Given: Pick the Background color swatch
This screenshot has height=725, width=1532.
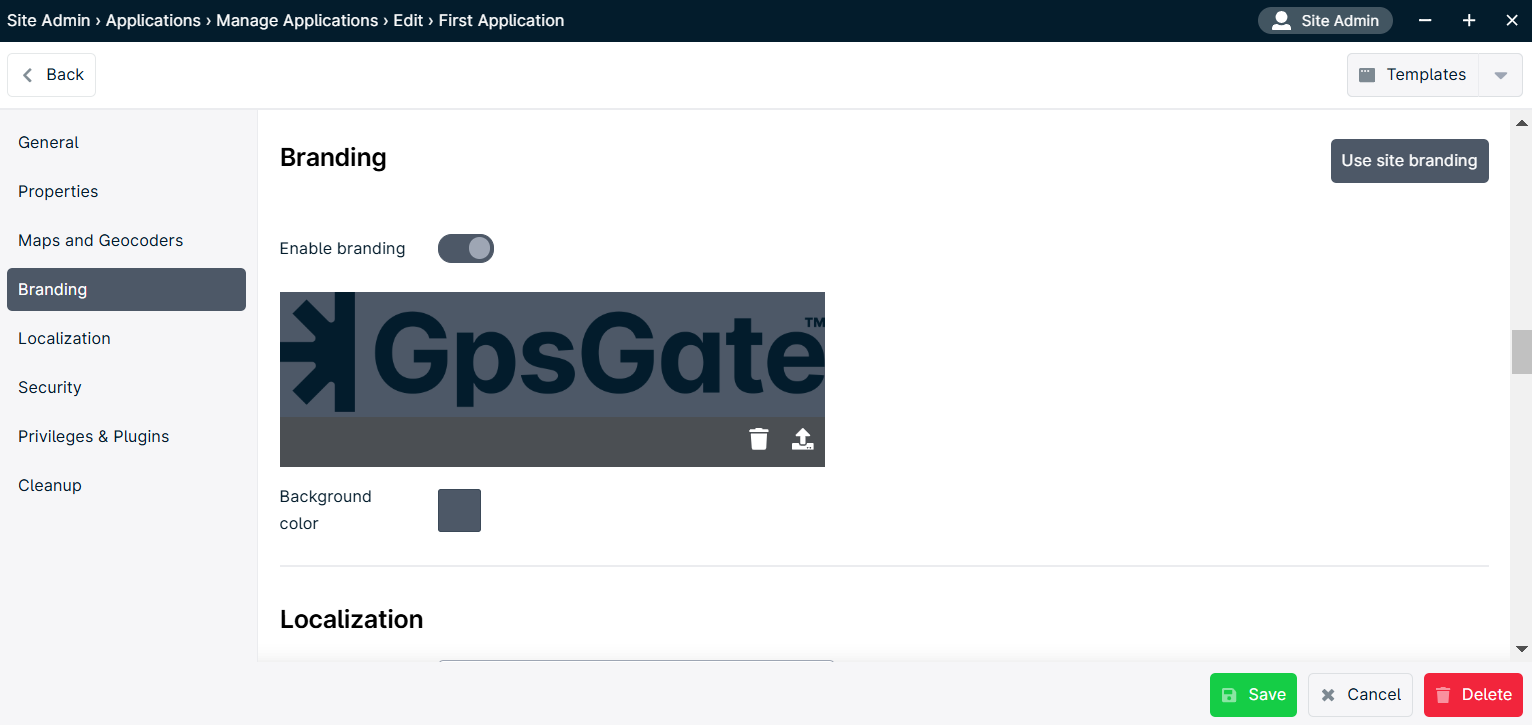Looking at the screenshot, I should pos(459,510).
